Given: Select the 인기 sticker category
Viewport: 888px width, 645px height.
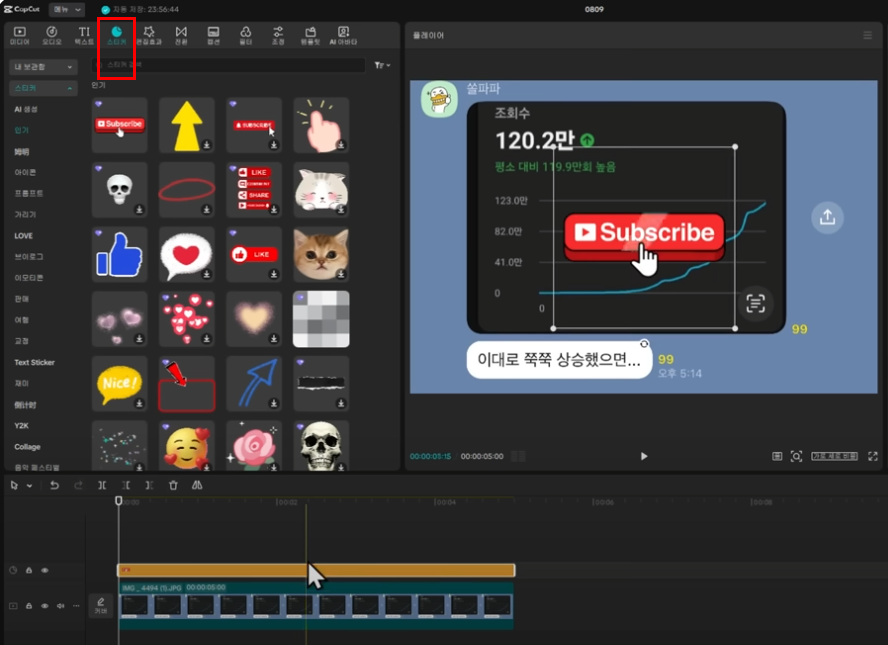Looking at the screenshot, I should [x=22, y=130].
